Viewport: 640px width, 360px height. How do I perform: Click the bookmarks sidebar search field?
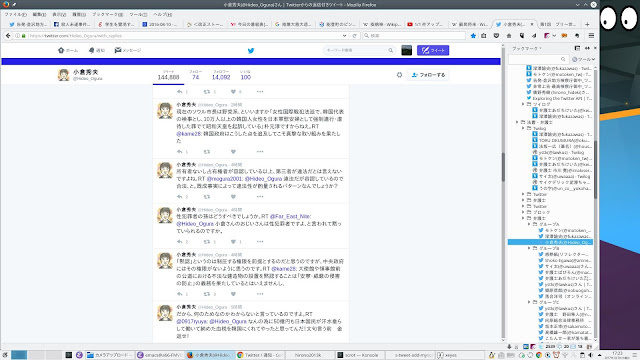(538, 60)
